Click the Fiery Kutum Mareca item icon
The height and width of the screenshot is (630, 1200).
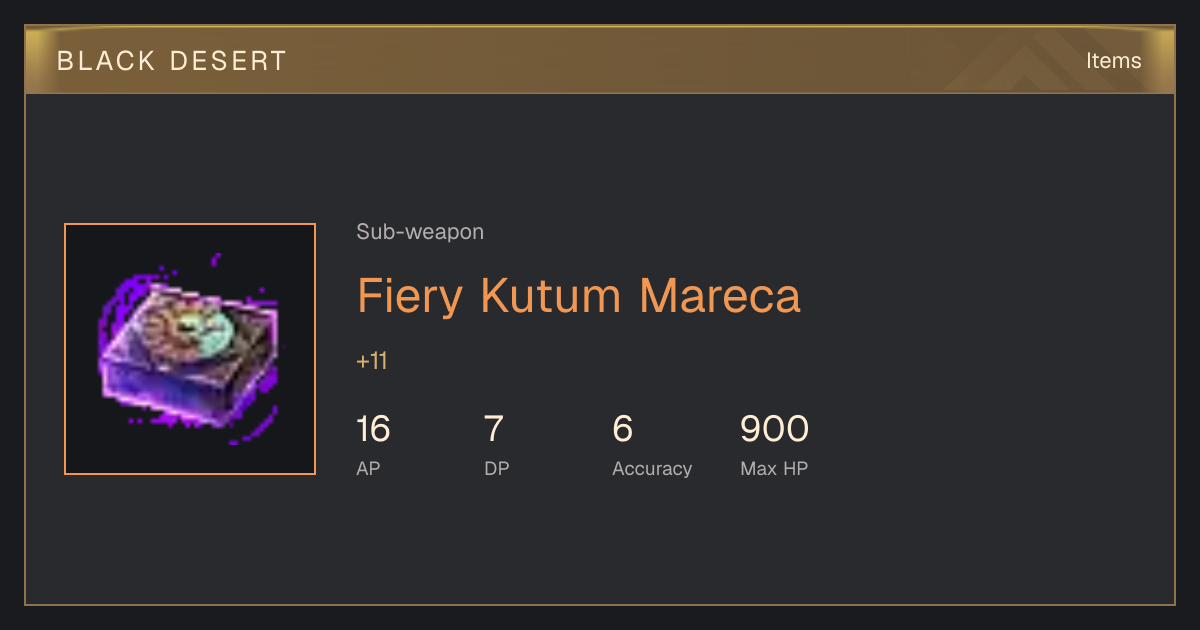pyautogui.click(x=190, y=349)
